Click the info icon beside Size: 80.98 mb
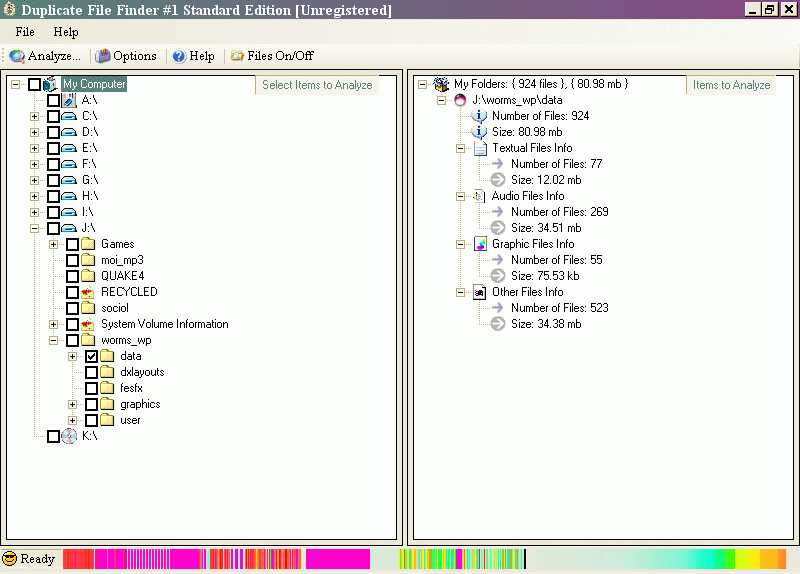Viewport: 800px width, 574px height. [x=479, y=132]
